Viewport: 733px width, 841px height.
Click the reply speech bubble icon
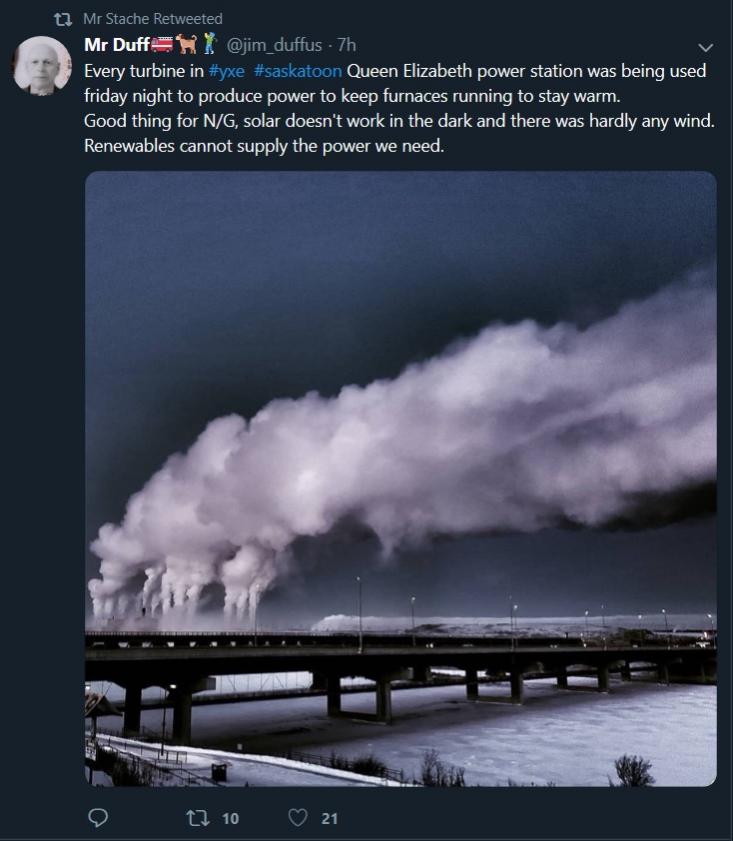[98, 817]
